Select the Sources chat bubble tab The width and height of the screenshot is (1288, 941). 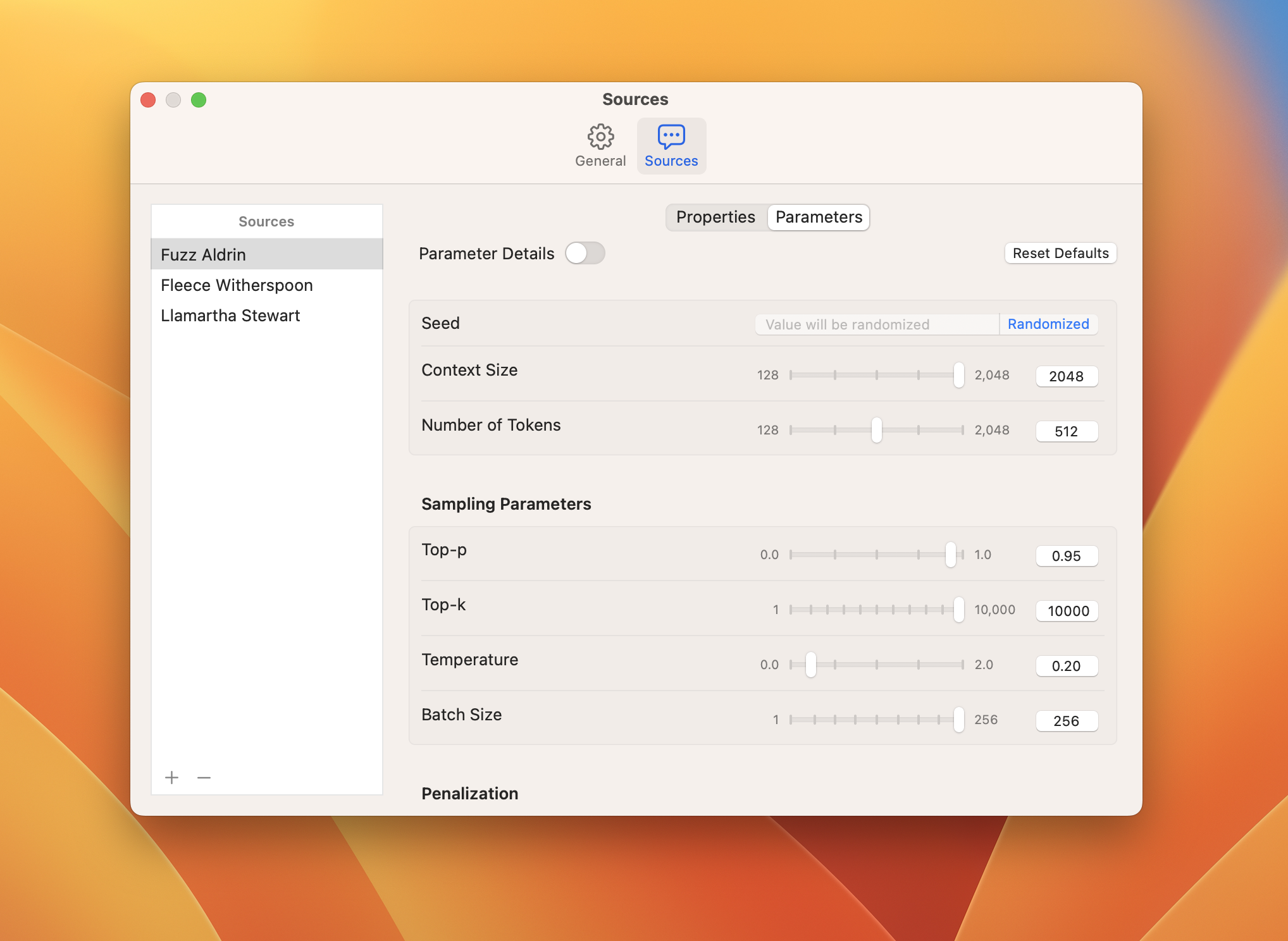pyautogui.click(x=671, y=146)
